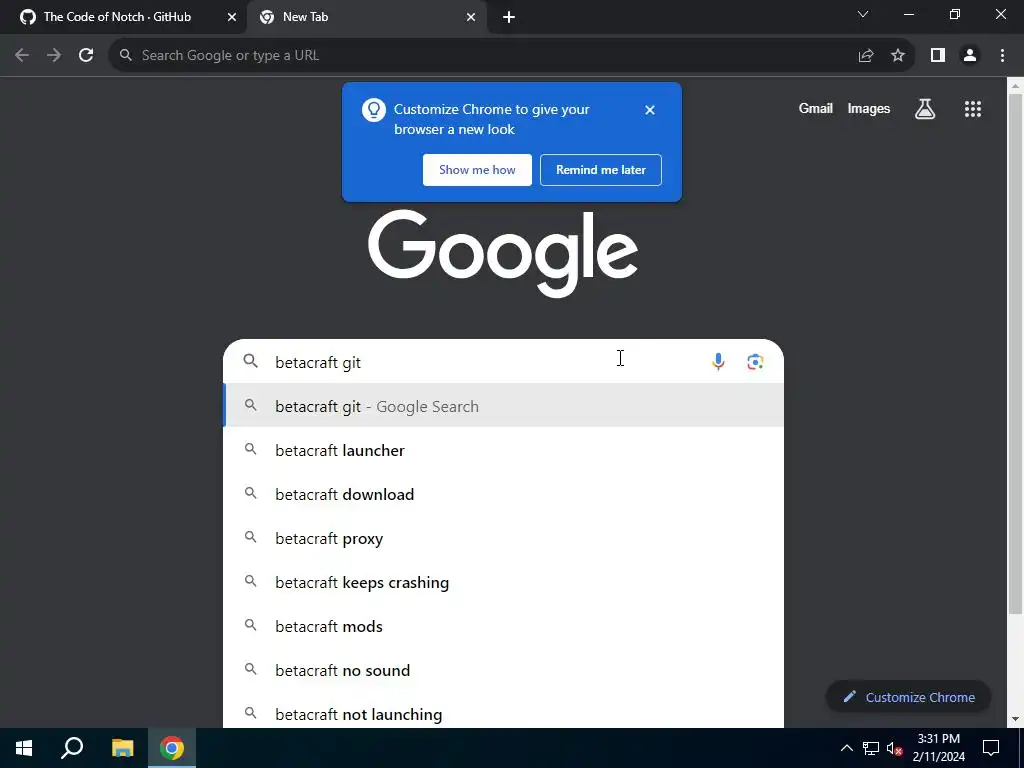Click the muted volume tray icon
The width and height of the screenshot is (1024, 768).
point(894,748)
